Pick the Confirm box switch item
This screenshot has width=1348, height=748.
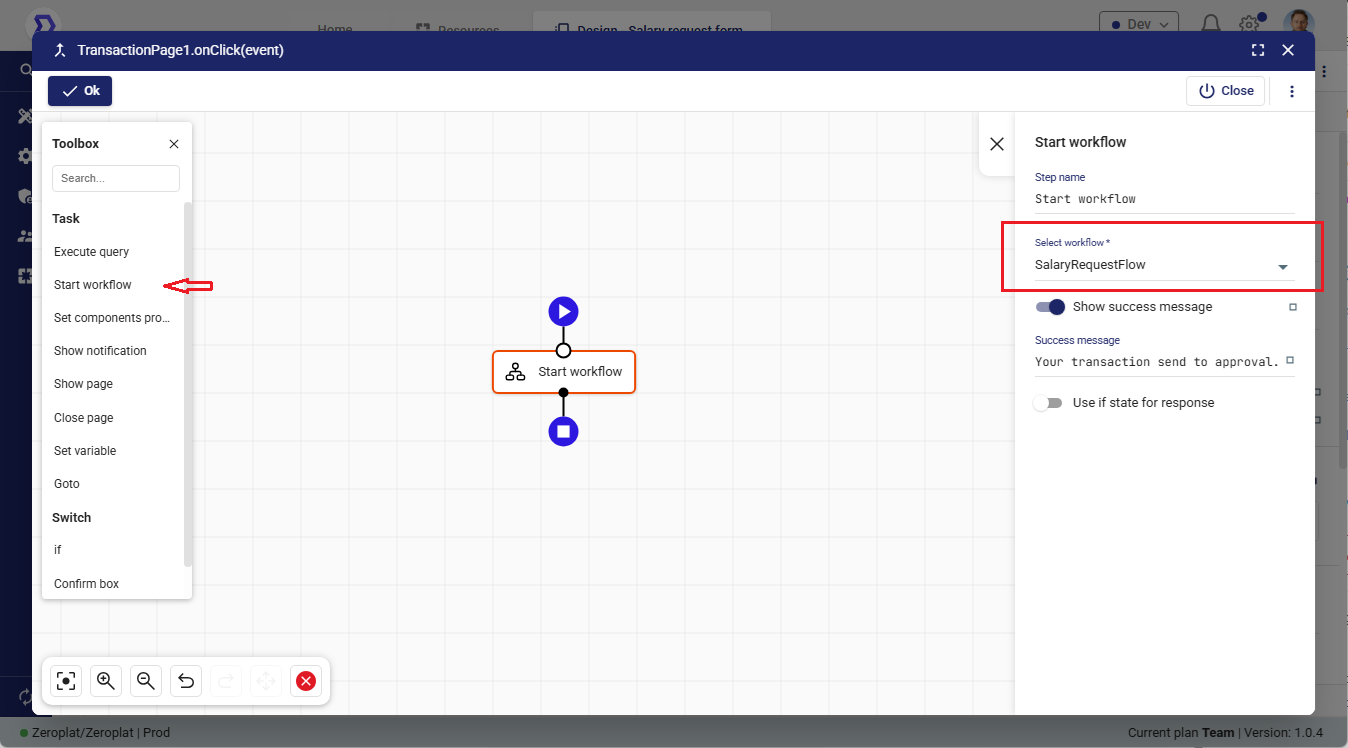click(87, 584)
